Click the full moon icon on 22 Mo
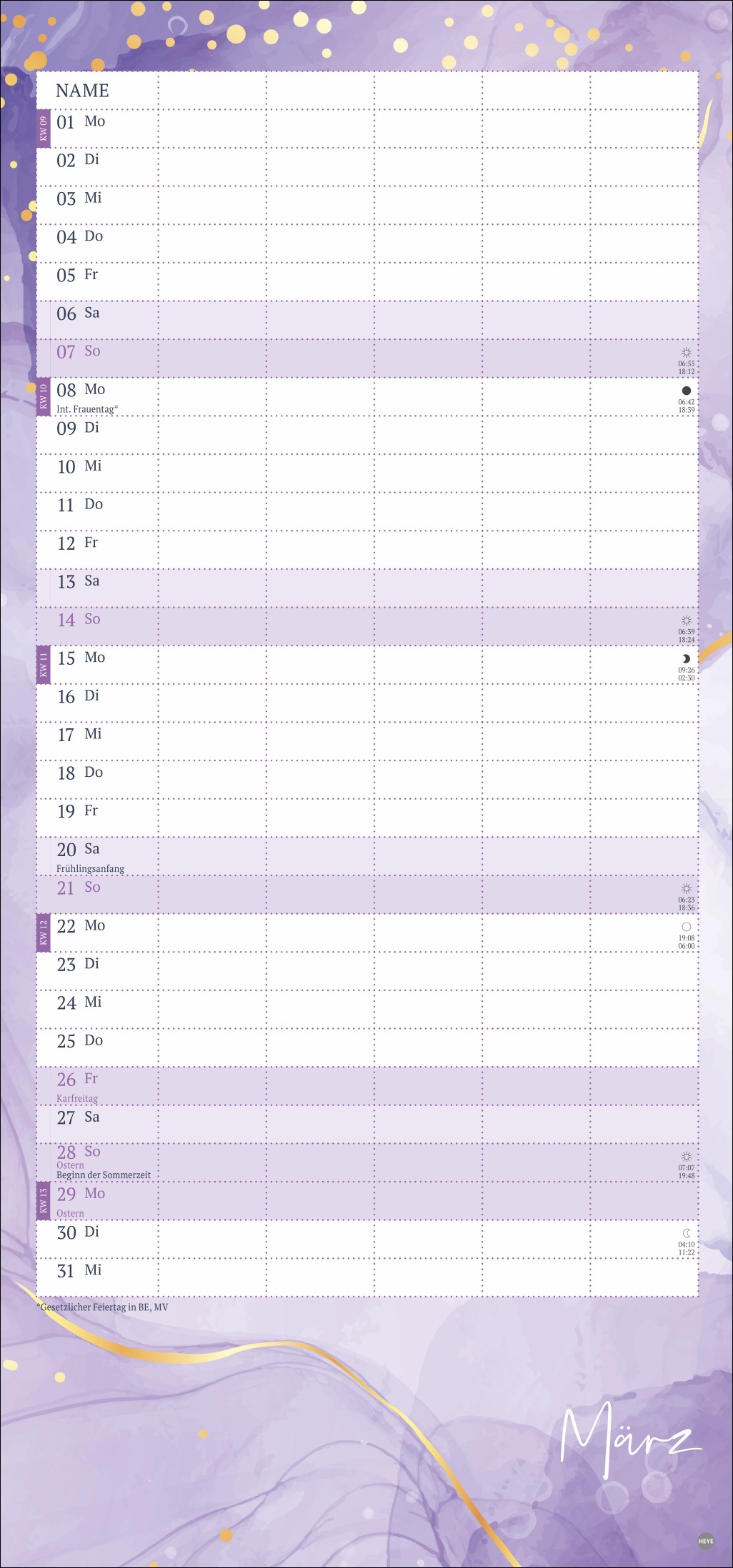 [x=686, y=927]
